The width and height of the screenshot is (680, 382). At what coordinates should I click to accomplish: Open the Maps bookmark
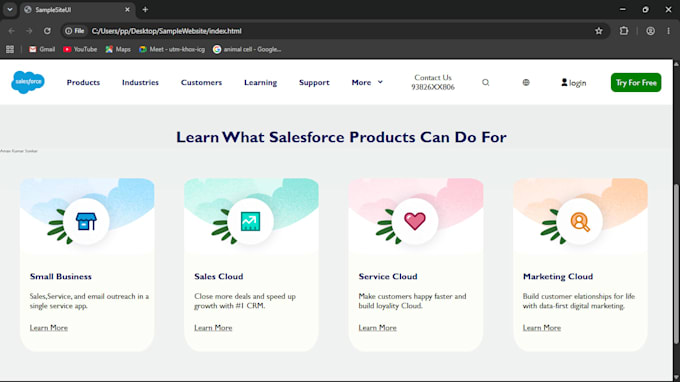click(118, 49)
